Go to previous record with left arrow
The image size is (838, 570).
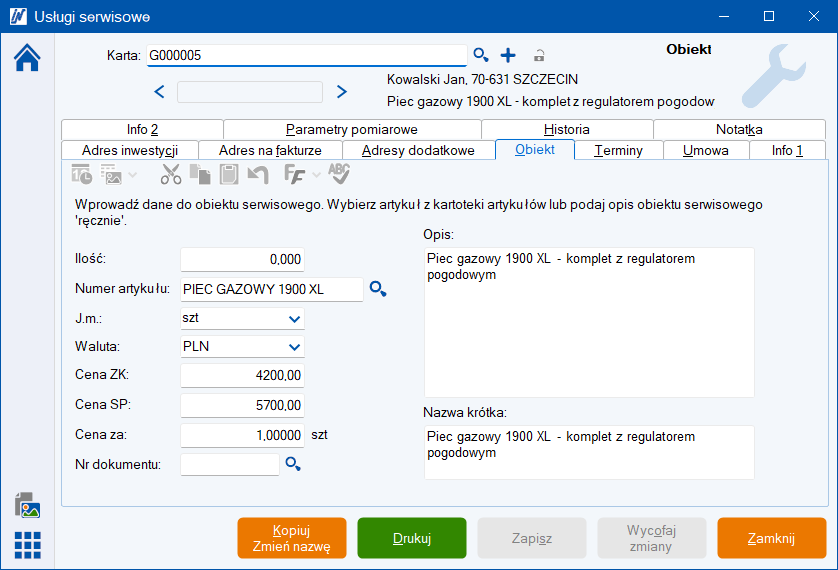coord(159,92)
